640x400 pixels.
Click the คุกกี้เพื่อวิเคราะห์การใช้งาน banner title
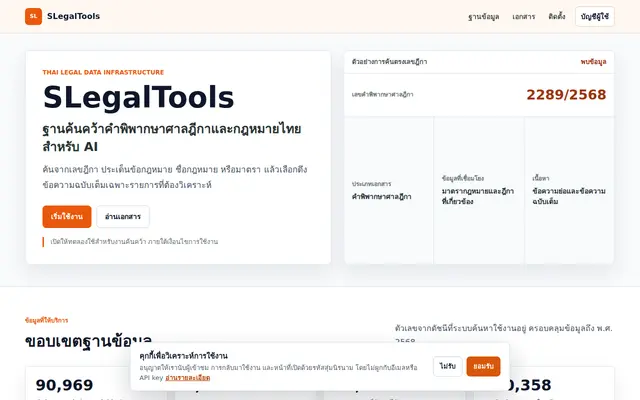click(x=183, y=356)
